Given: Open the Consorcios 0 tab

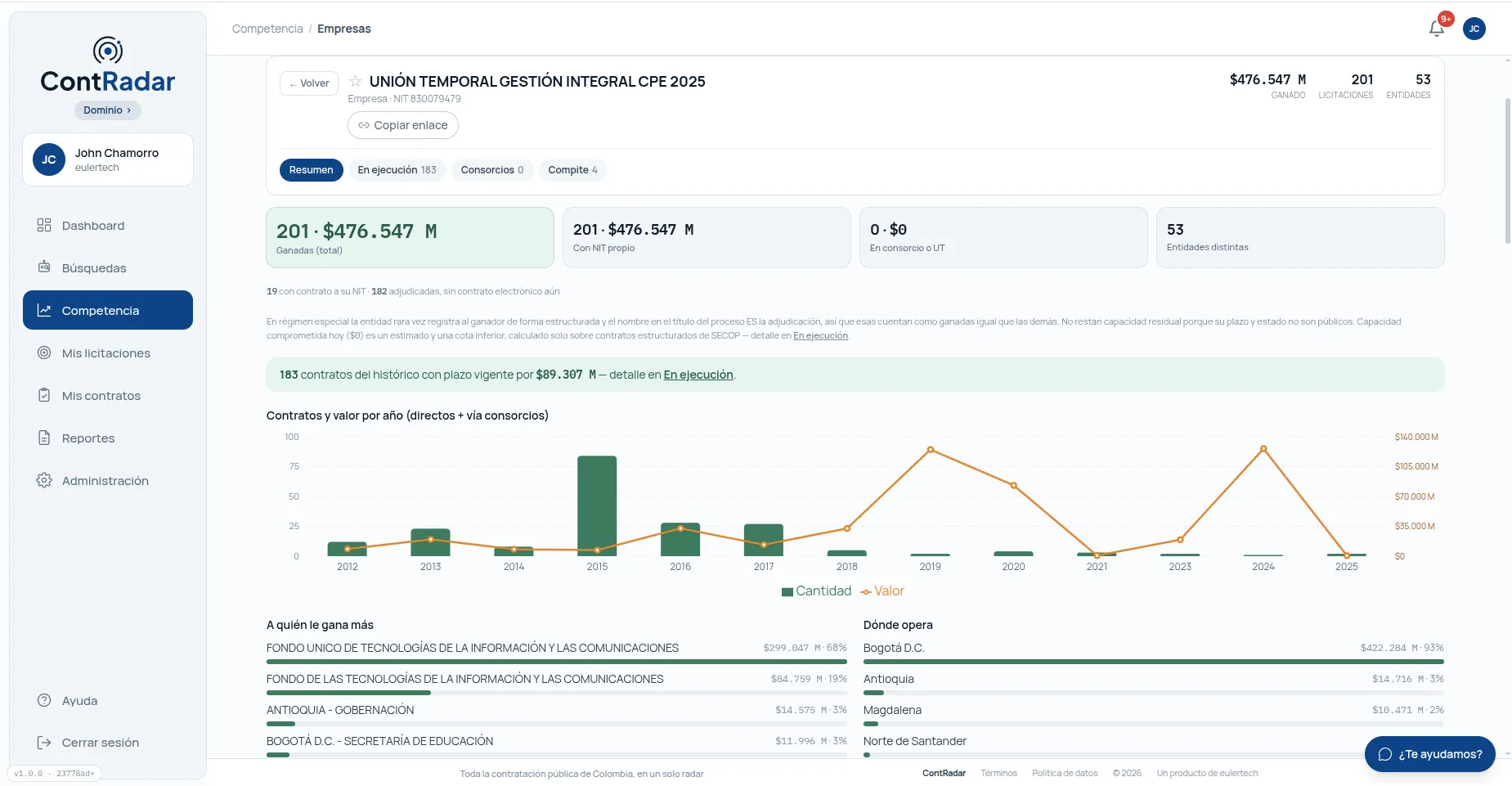Looking at the screenshot, I should (492, 170).
